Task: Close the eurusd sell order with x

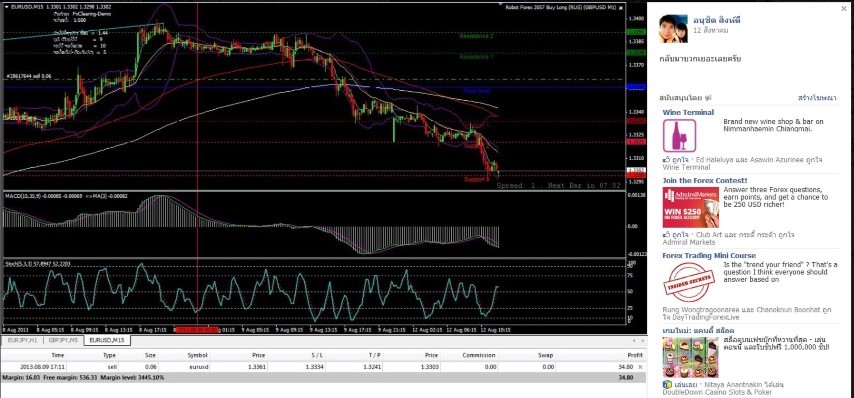Action: click(x=640, y=367)
